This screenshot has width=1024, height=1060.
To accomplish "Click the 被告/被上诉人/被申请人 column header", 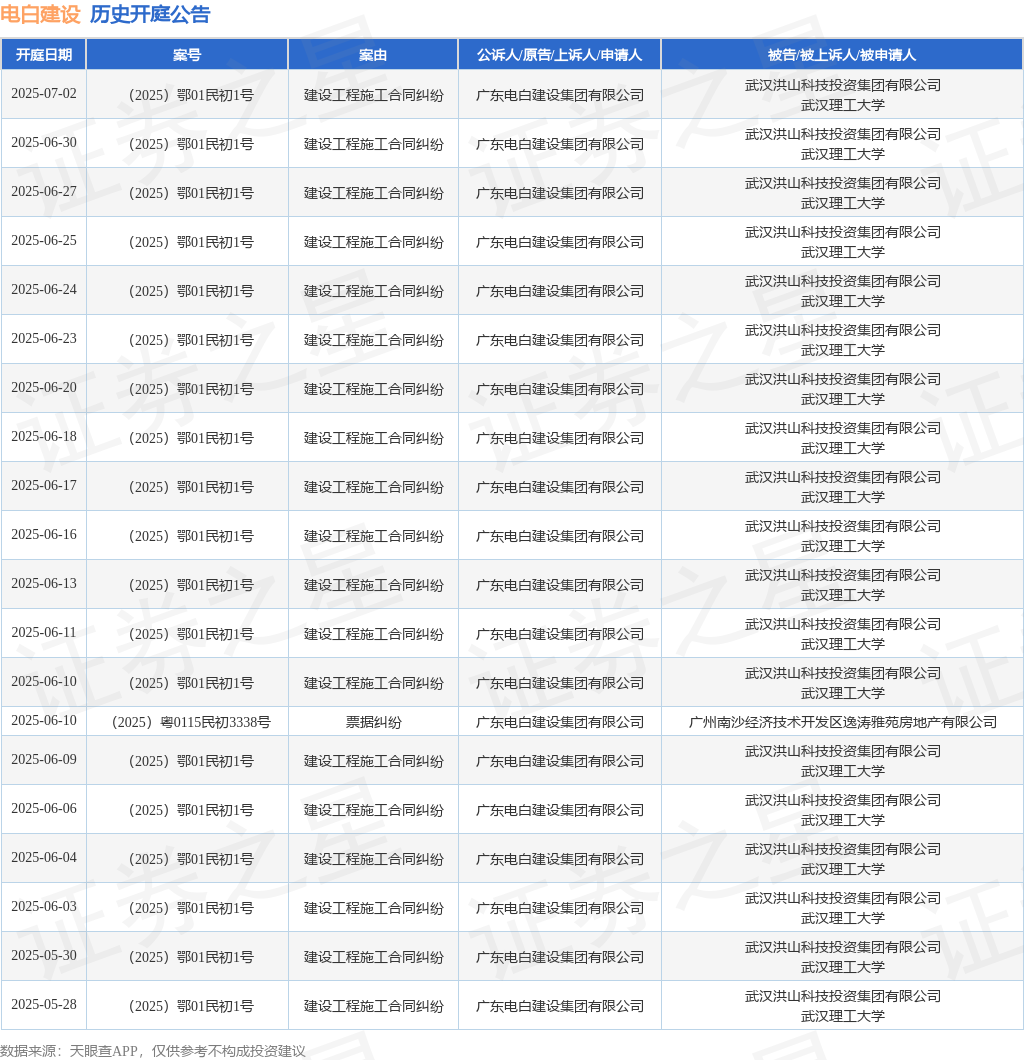I will pos(842,55).
